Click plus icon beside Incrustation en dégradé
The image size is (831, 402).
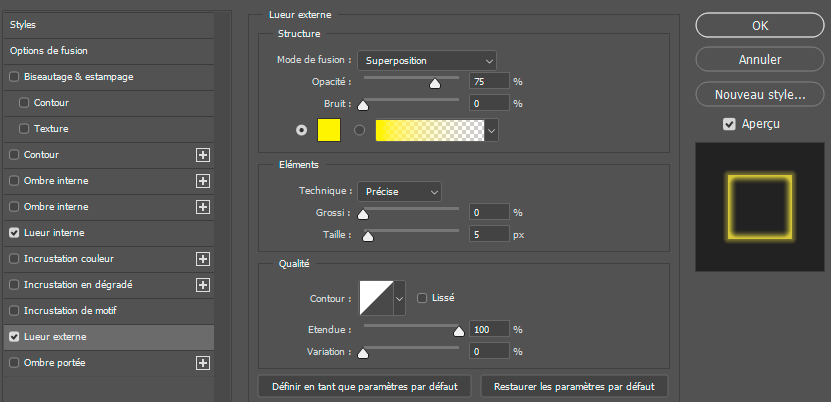pos(203,285)
